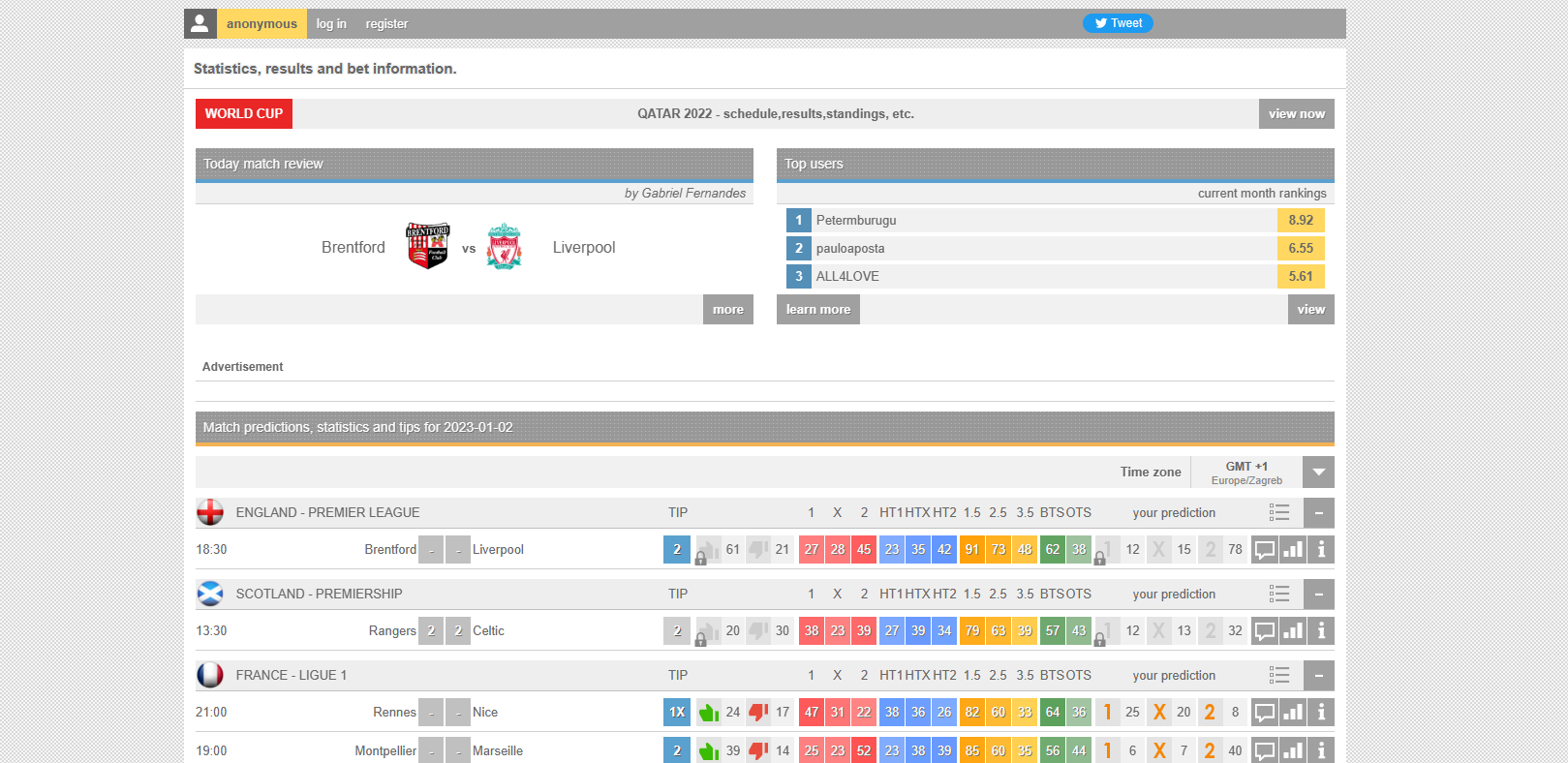The height and width of the screenshot is (763, 1568).
Task: Thumbs up the Montpellier vs Marseille tip
Action: pos(708,750)
